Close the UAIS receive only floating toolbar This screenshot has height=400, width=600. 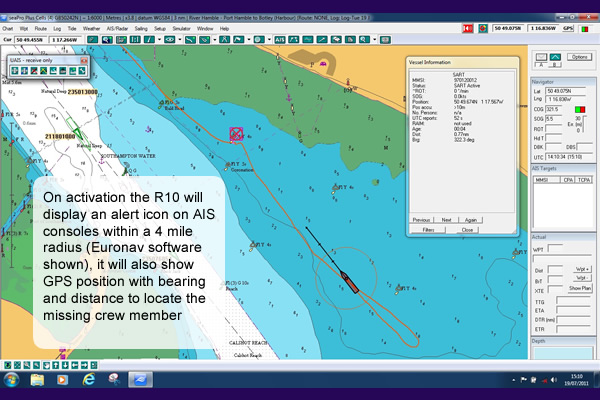click(83, 59)
